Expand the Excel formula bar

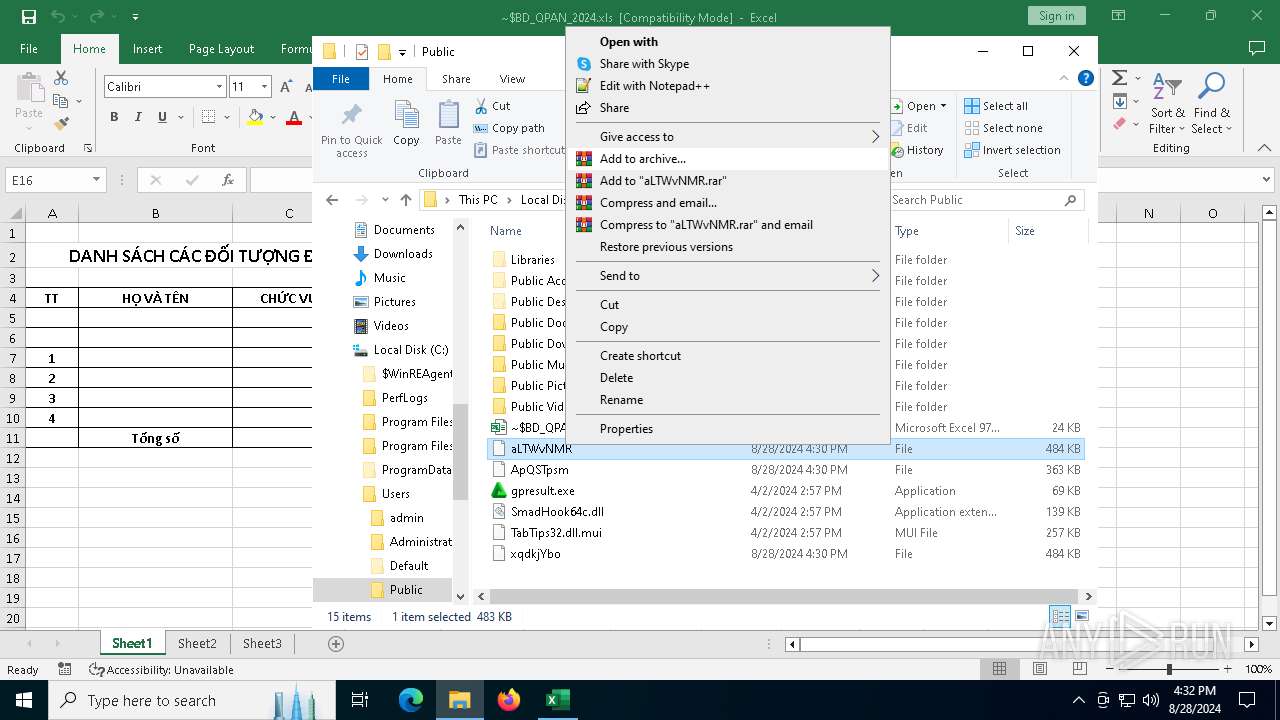coord(1268,180)
